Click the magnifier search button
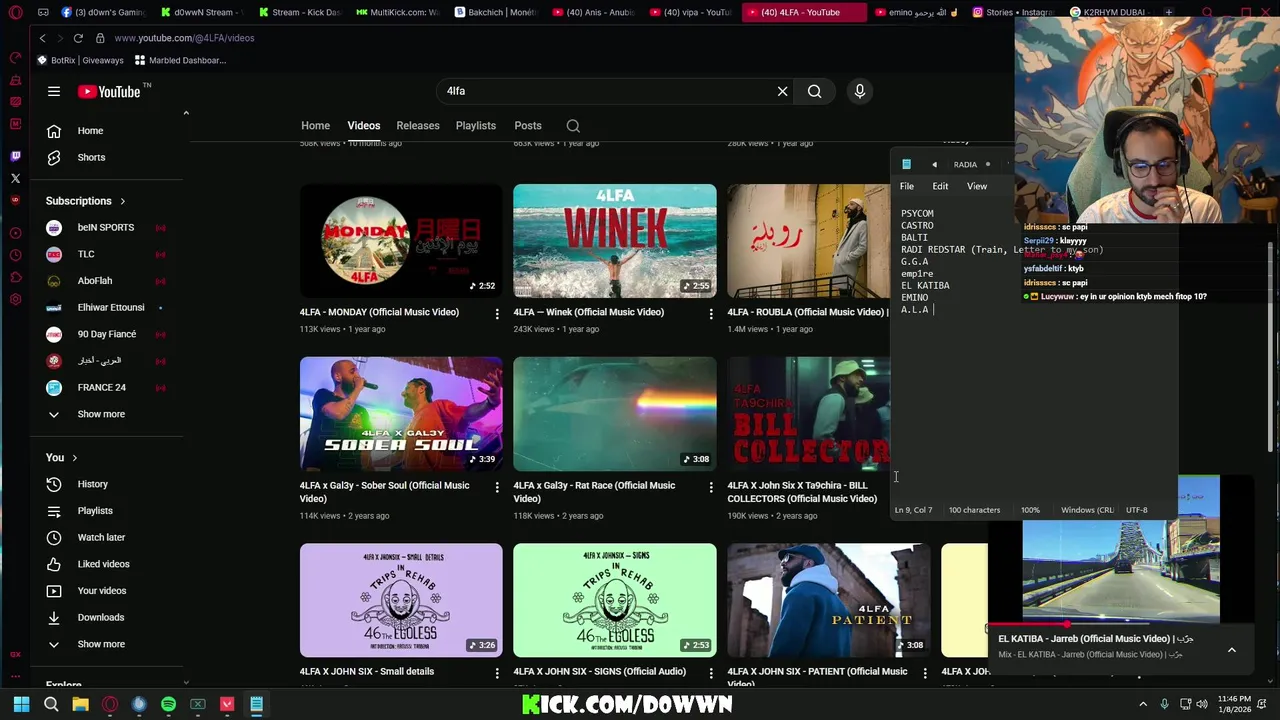1280x720 pixels. [815, 91]
